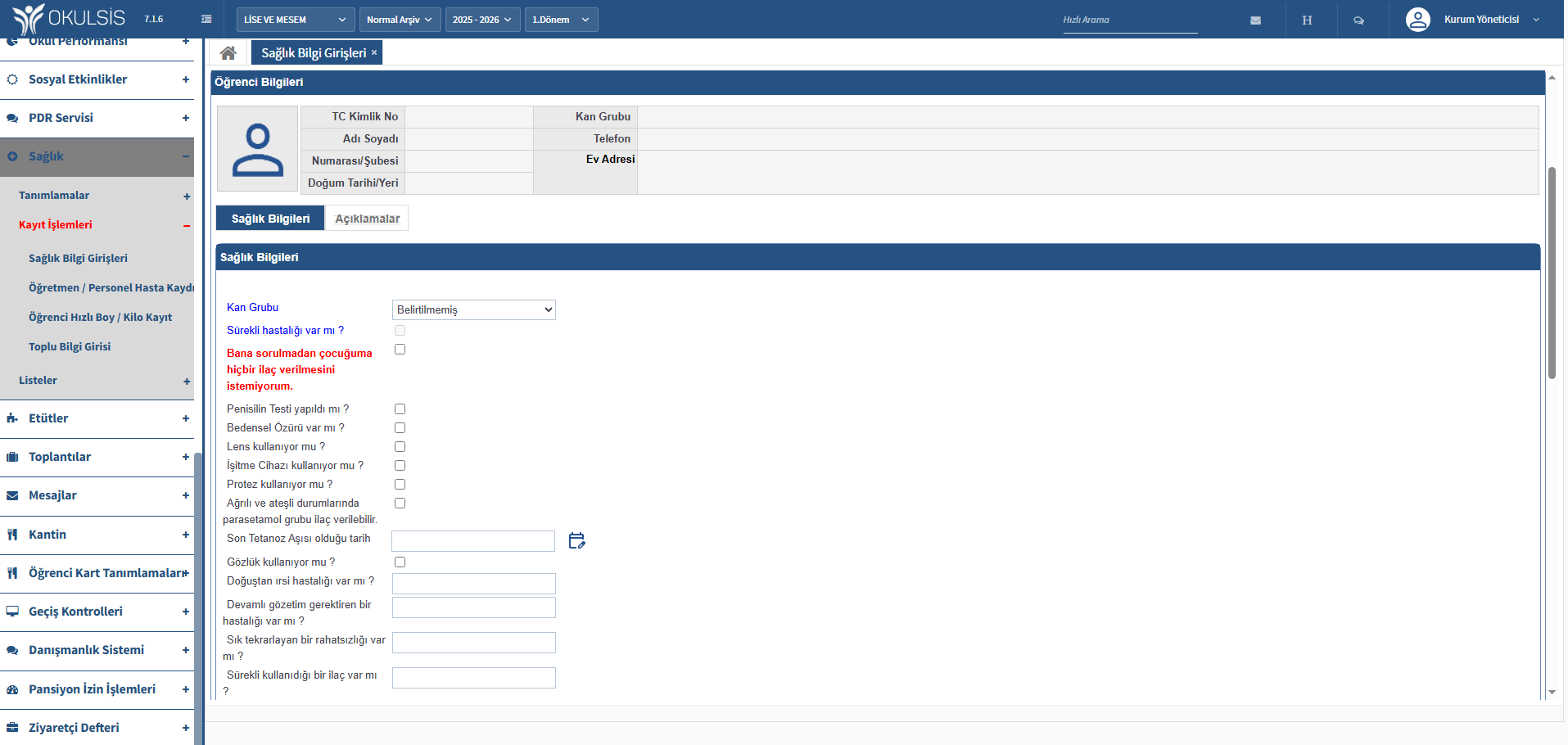
Task: Click the envelope messages icon in header
Action: (x=1255, y=20)
